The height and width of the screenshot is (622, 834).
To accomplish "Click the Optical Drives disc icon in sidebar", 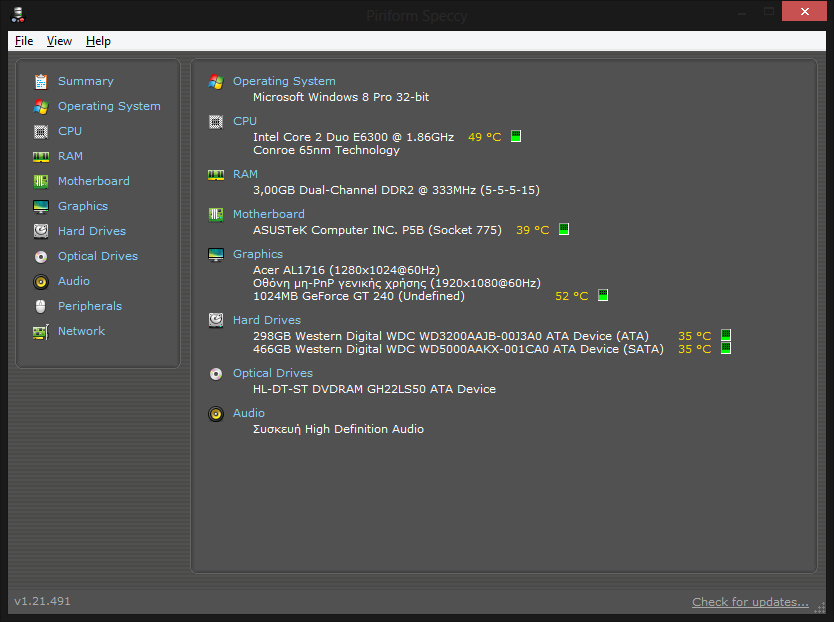I will 41,256.
